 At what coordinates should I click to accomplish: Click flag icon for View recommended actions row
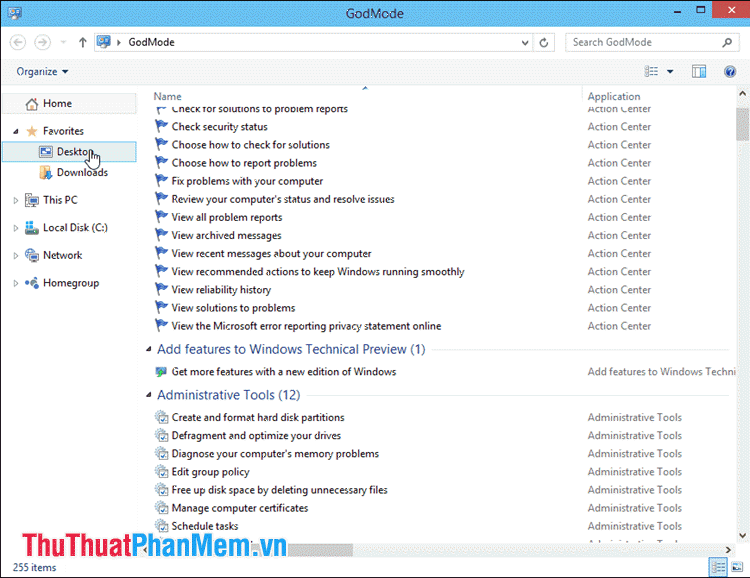coord(161,271)
